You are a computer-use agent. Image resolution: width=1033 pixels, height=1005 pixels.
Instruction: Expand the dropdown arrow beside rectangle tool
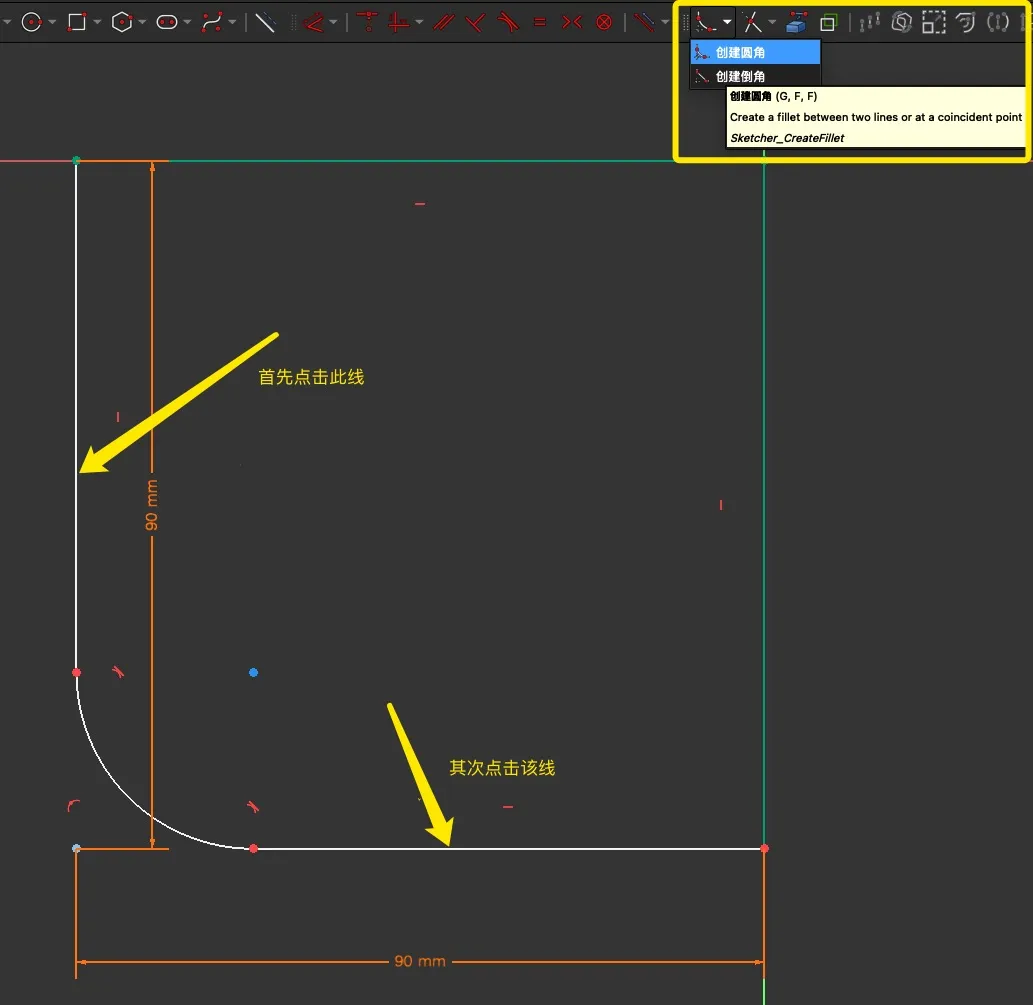point(97,22)
